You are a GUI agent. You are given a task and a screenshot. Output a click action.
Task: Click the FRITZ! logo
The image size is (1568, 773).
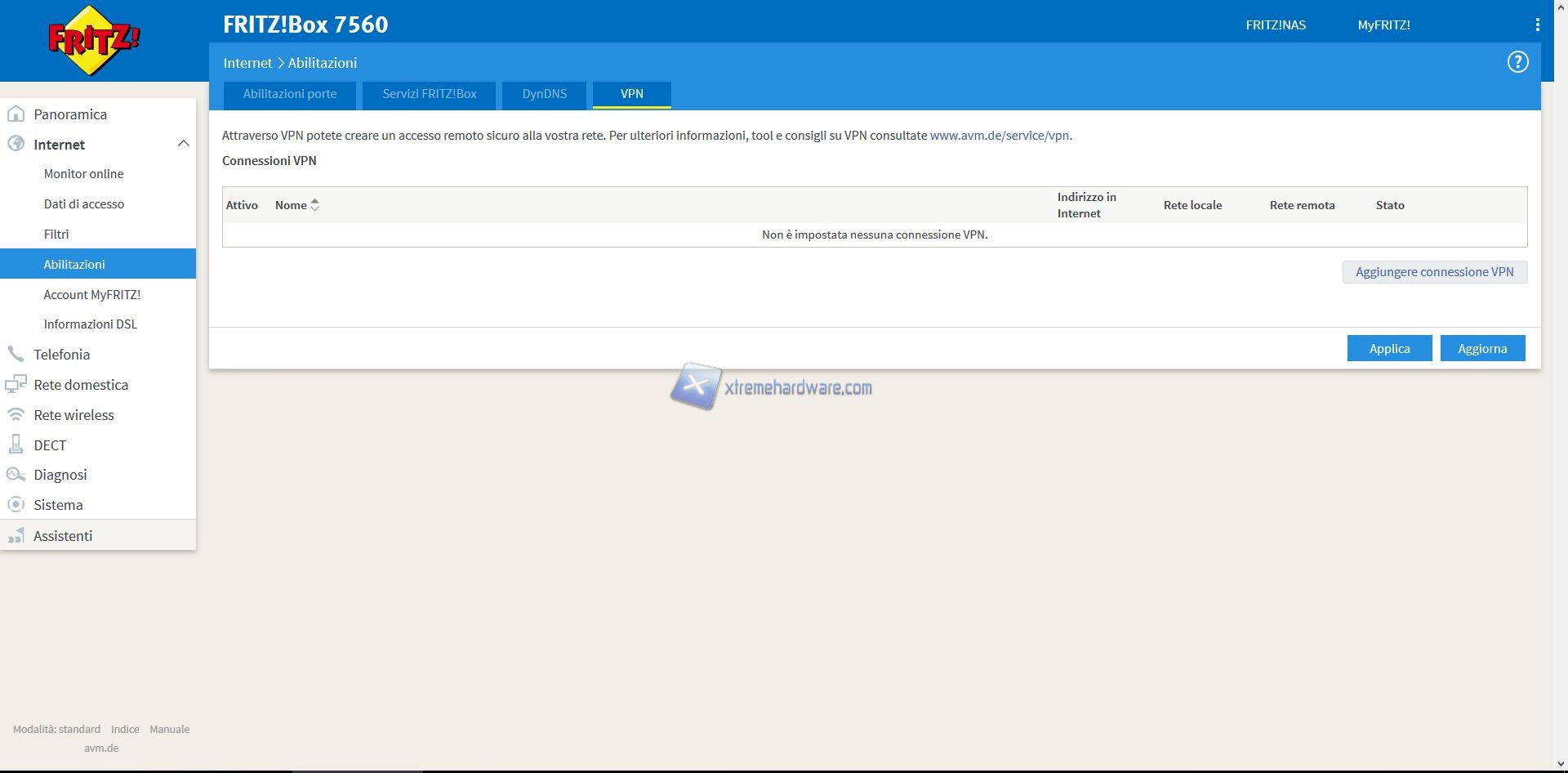coord(94,40)
